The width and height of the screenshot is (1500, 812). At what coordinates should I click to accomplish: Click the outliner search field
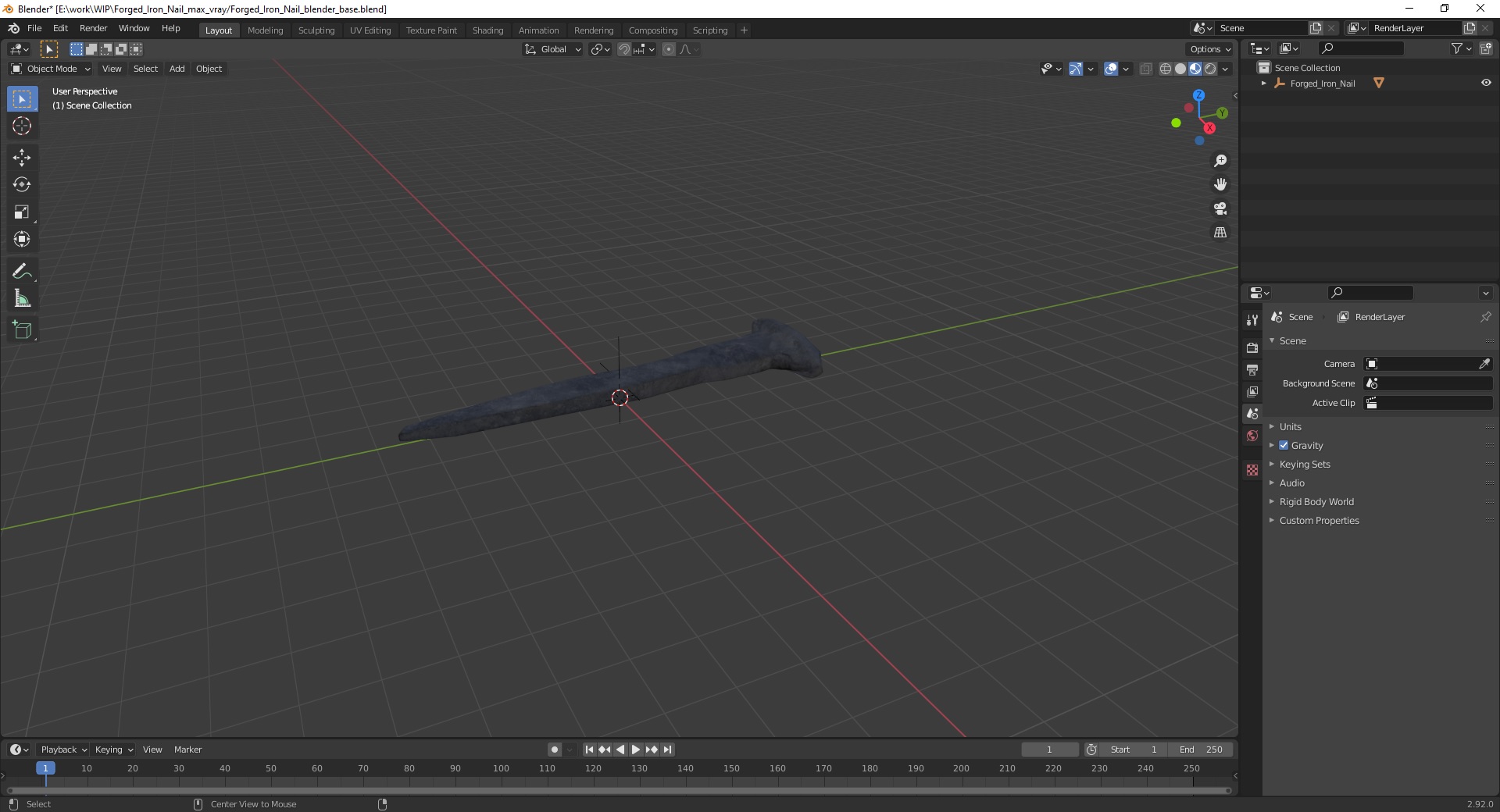(x=1359, y=48)
